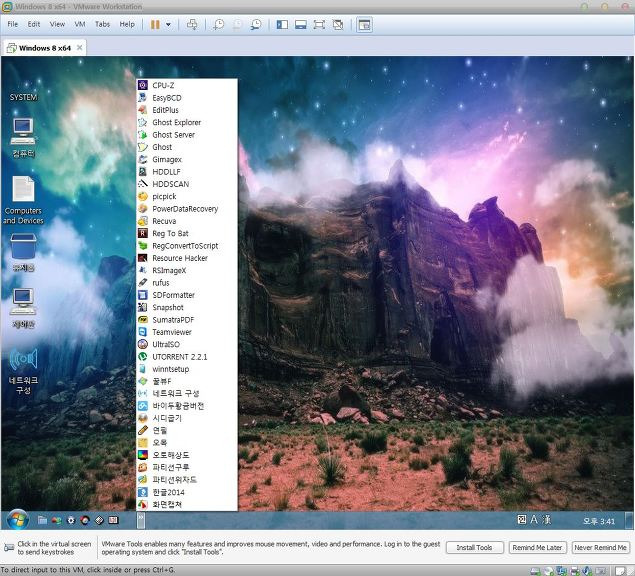Viewport: 635px width, 576px height.
Task: Click Remind Me Later button
Action: pos(537,548)
